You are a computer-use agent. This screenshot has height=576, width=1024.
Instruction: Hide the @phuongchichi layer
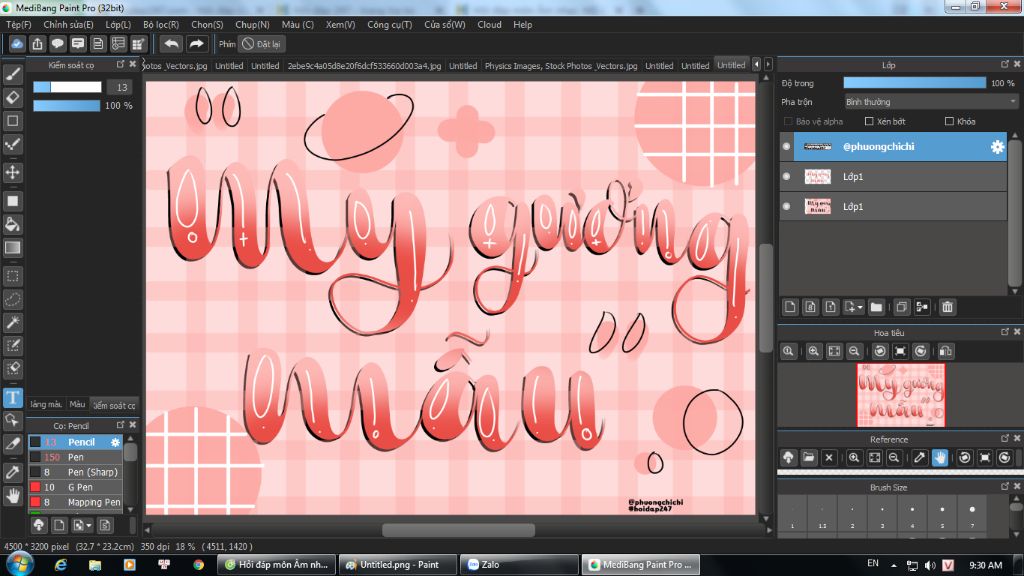[786, 147]
